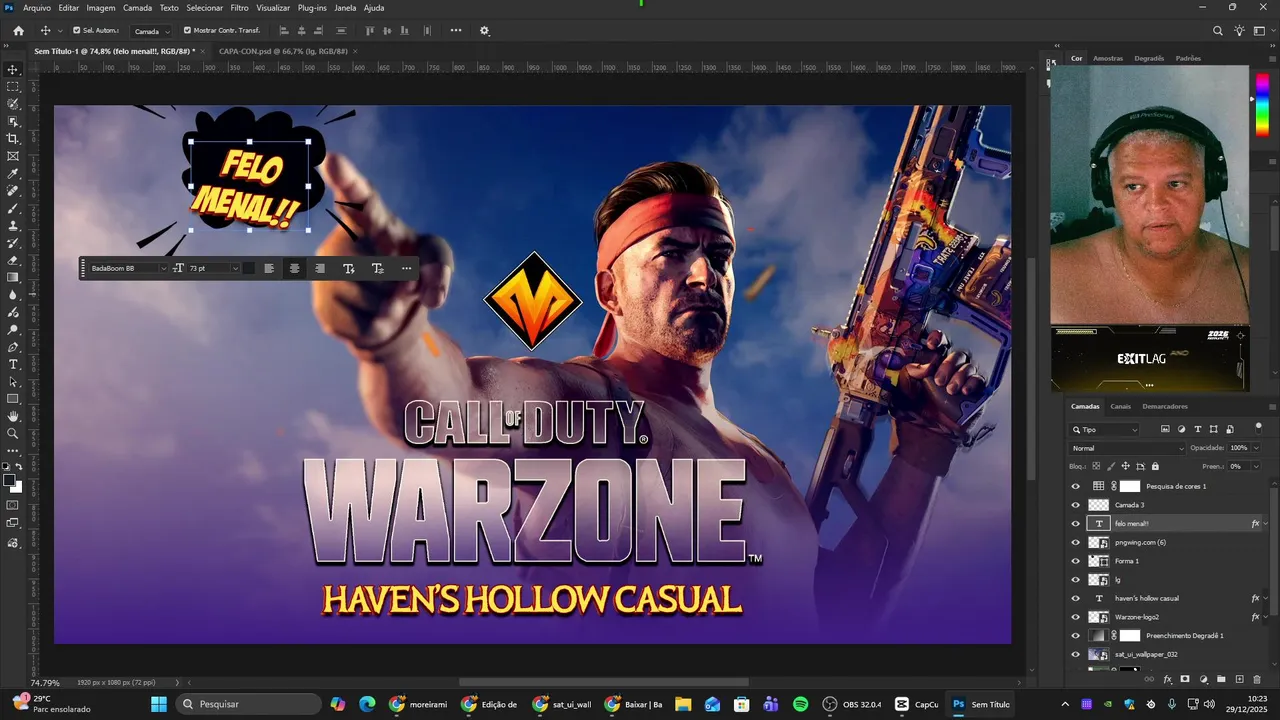Hide the haven's hollow casual layer
Screen dimensions: 1280x720
[1076, 598]
